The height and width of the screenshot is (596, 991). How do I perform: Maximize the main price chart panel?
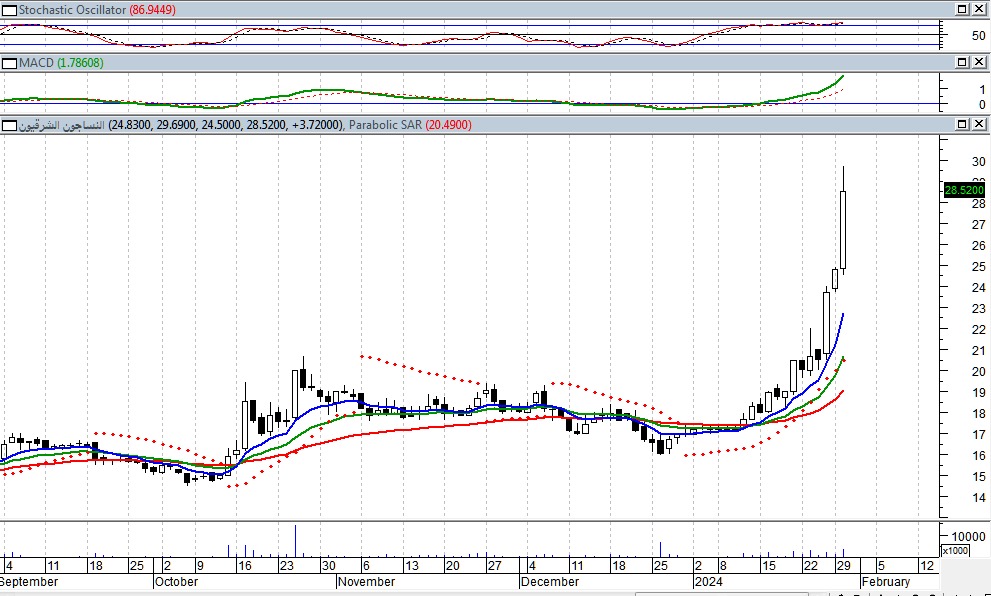click(x=961, y=125)
